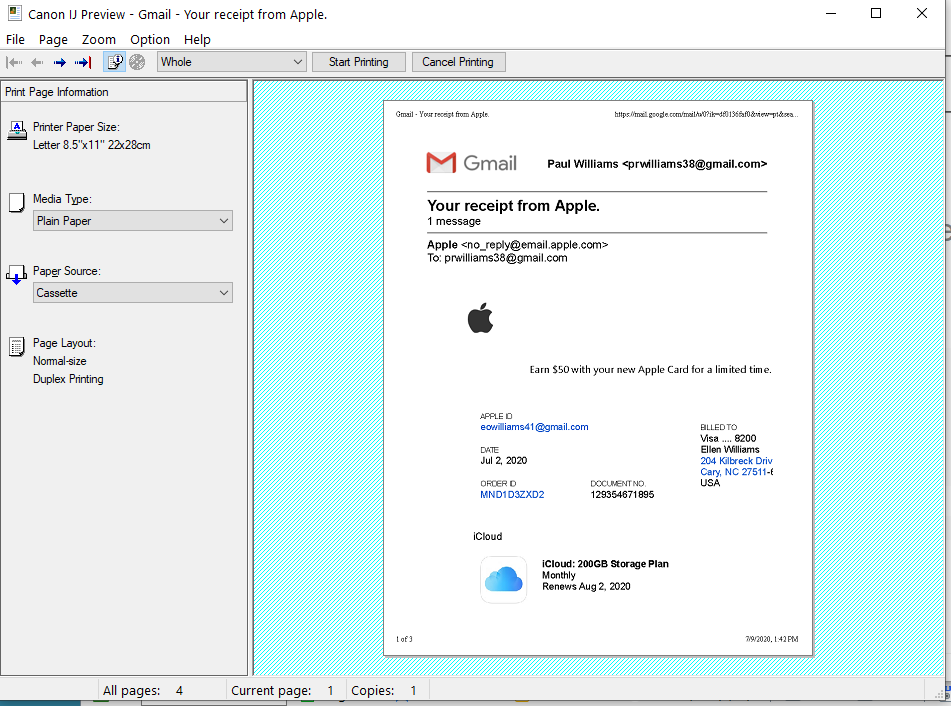Click the 'Duplex Printing' layout text
Image resolution: width=951 pixels, height=706 pixels.
(68, 379)
